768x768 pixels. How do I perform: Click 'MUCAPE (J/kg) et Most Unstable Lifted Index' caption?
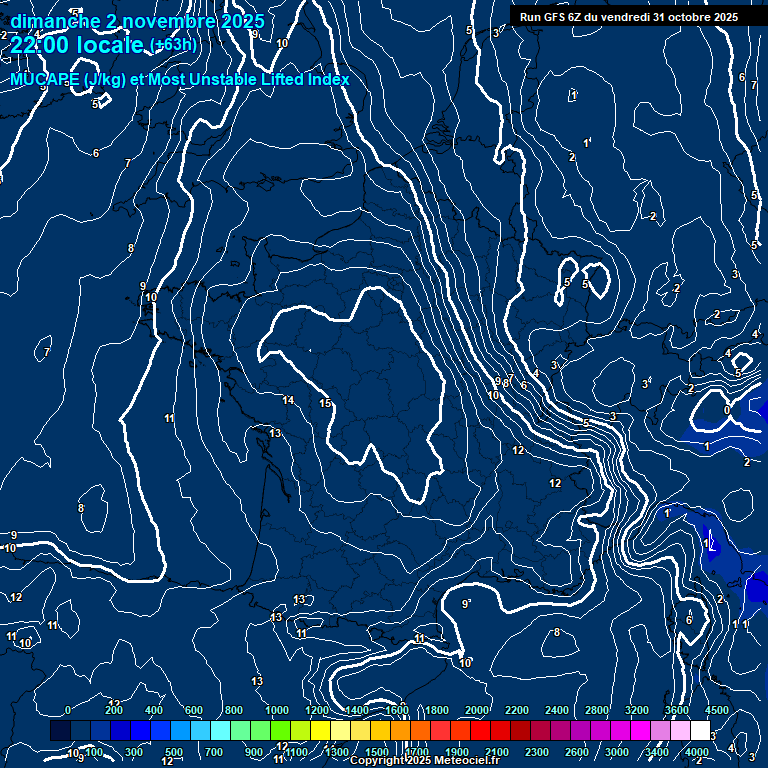point(180,79)
